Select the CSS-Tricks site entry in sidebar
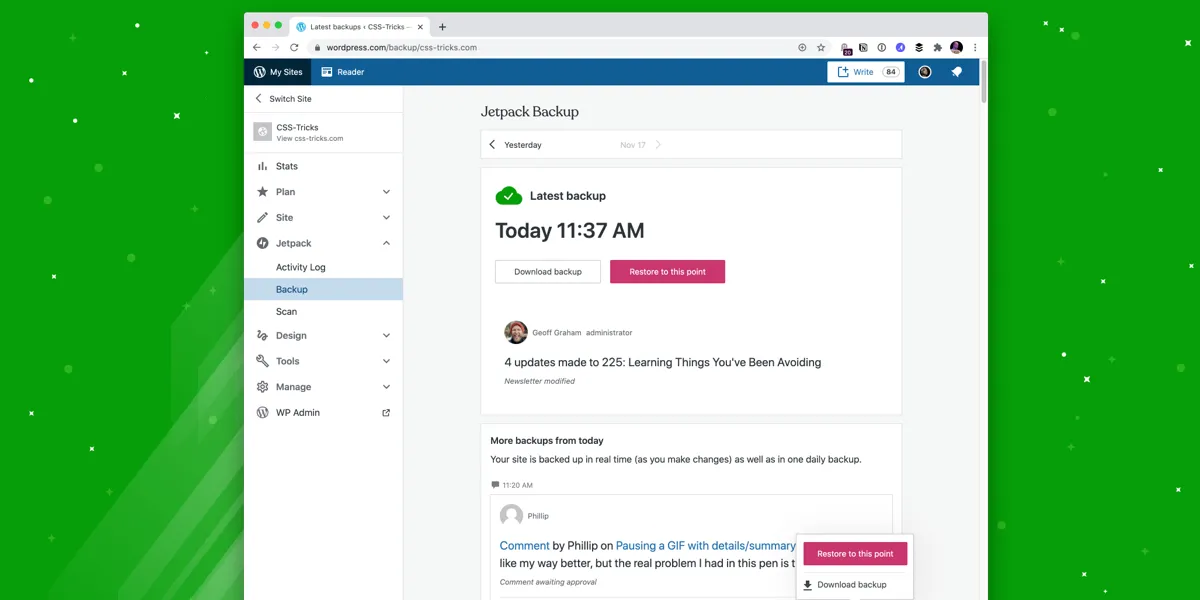The width and height of the screenshot is (1200, 600). pos(323,132)
